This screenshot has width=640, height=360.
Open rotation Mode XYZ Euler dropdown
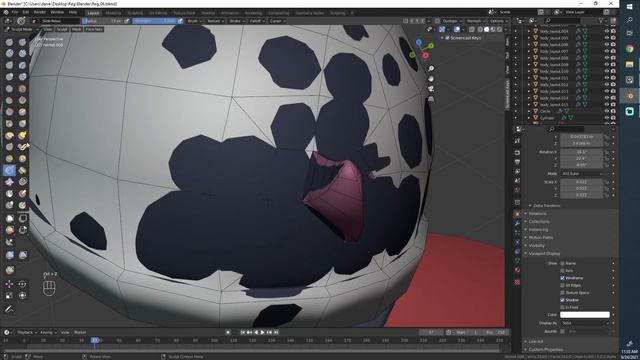(582, 173)
